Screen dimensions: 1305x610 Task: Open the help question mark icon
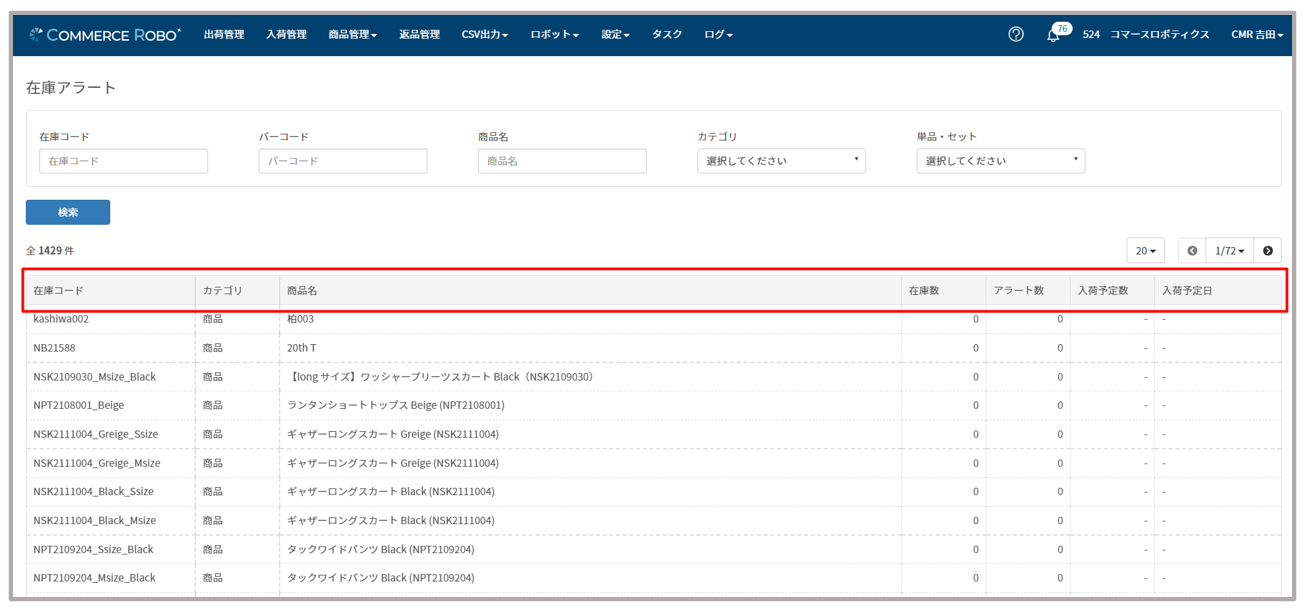pos(1016,34)
